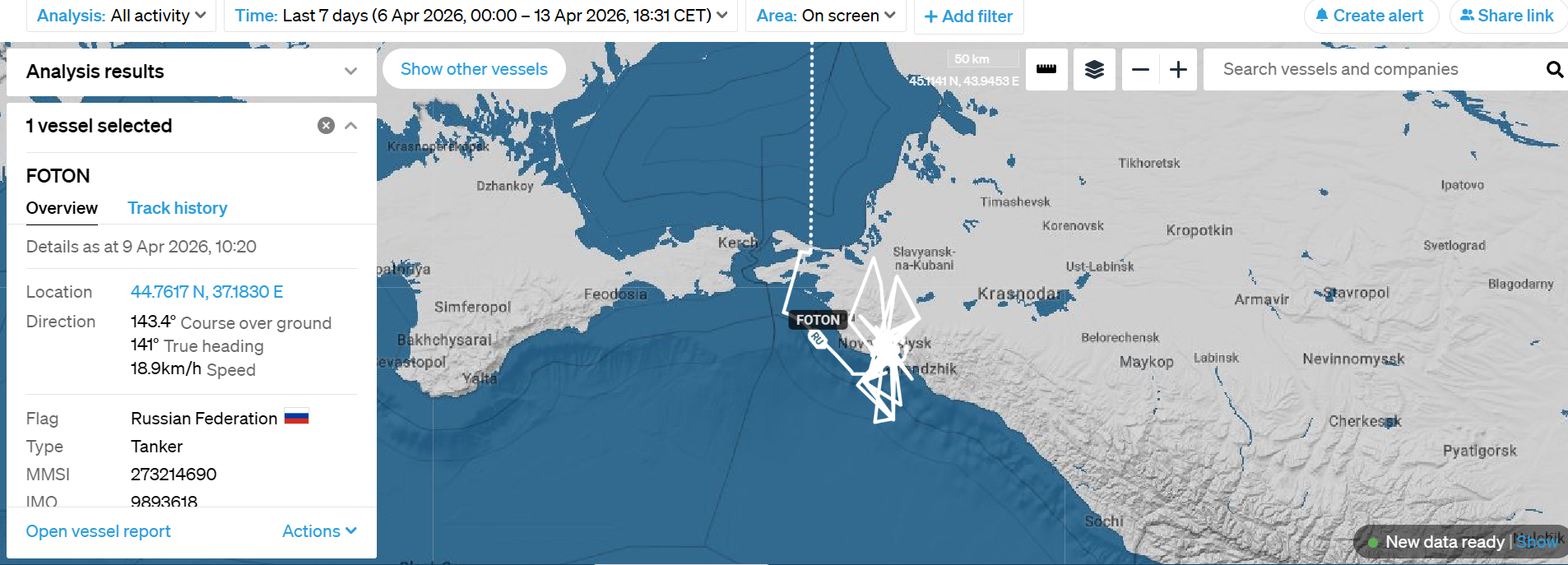The image size is (1568, 565).
Task: Click the Add filter button
Action: (x=968, y=16)
